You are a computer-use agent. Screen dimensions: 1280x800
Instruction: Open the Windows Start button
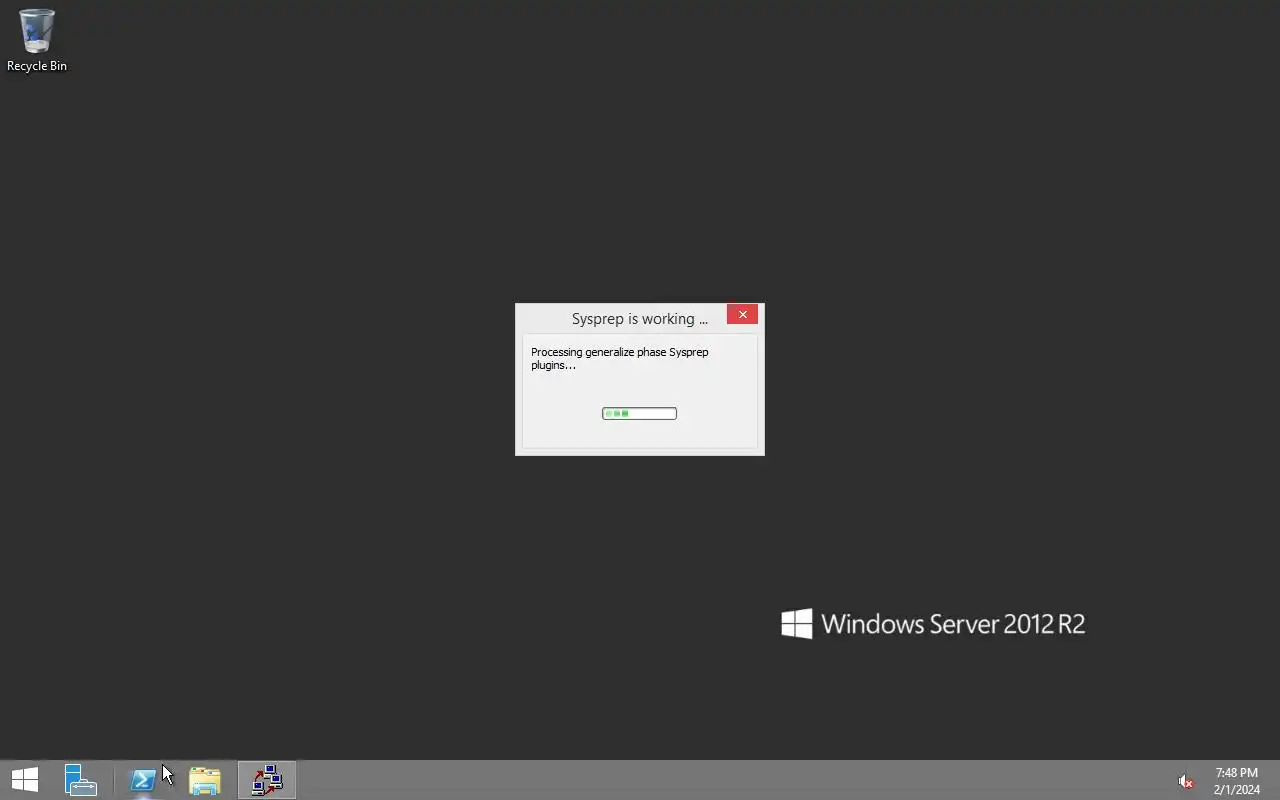(x=25, y=780)
